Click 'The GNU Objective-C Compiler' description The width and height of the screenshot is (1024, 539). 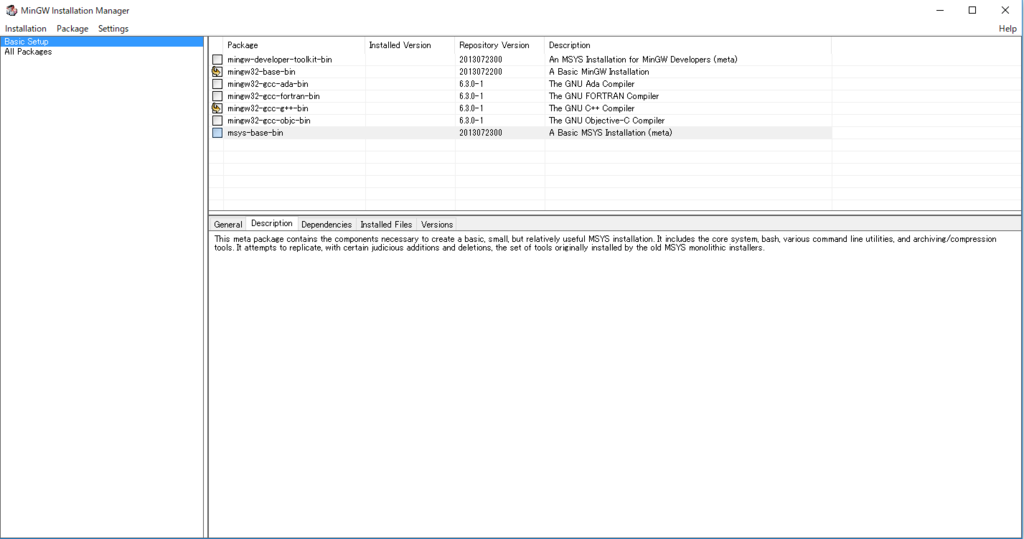pos(607,120)
